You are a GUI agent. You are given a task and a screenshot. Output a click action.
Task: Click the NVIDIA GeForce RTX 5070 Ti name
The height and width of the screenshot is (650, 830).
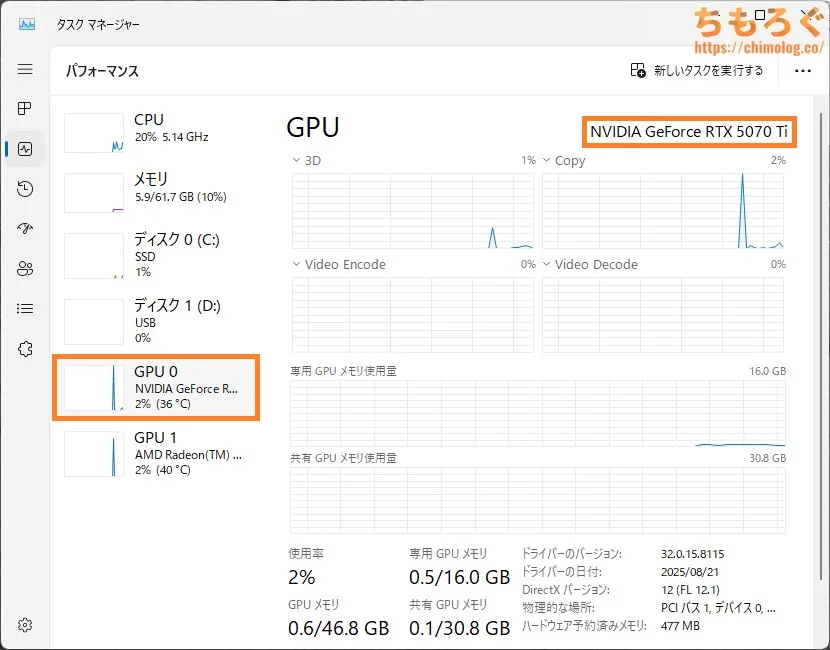point(689,131)
